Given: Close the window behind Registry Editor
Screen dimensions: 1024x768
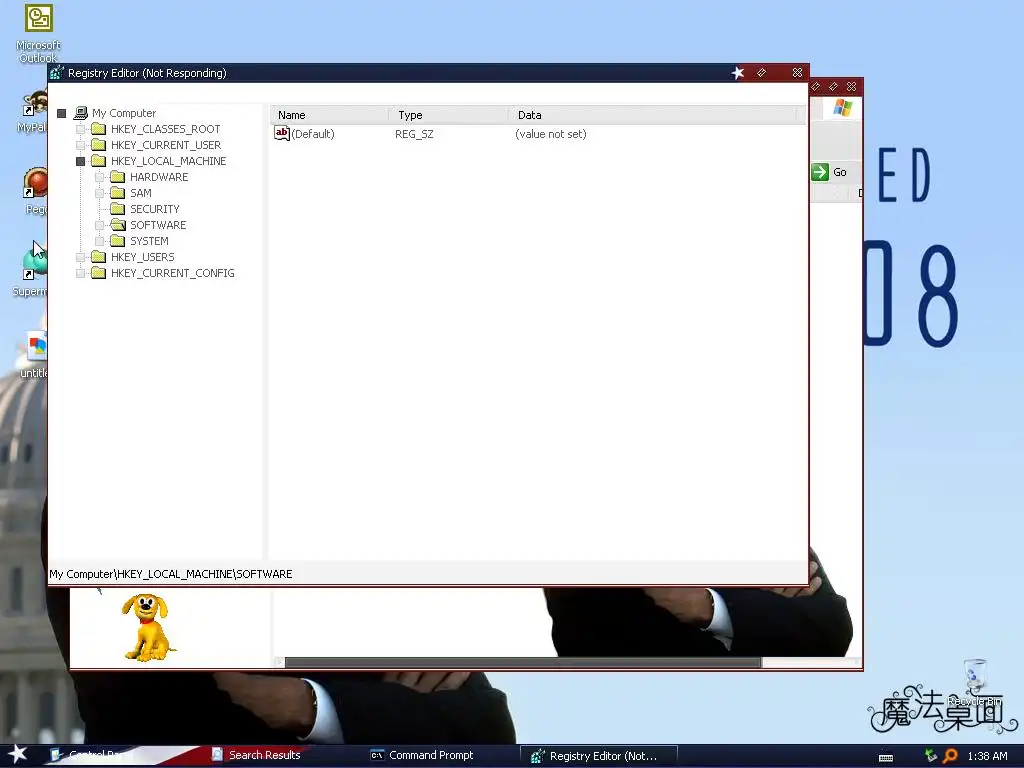Looking at the screenshot, I should click(852, 86).
